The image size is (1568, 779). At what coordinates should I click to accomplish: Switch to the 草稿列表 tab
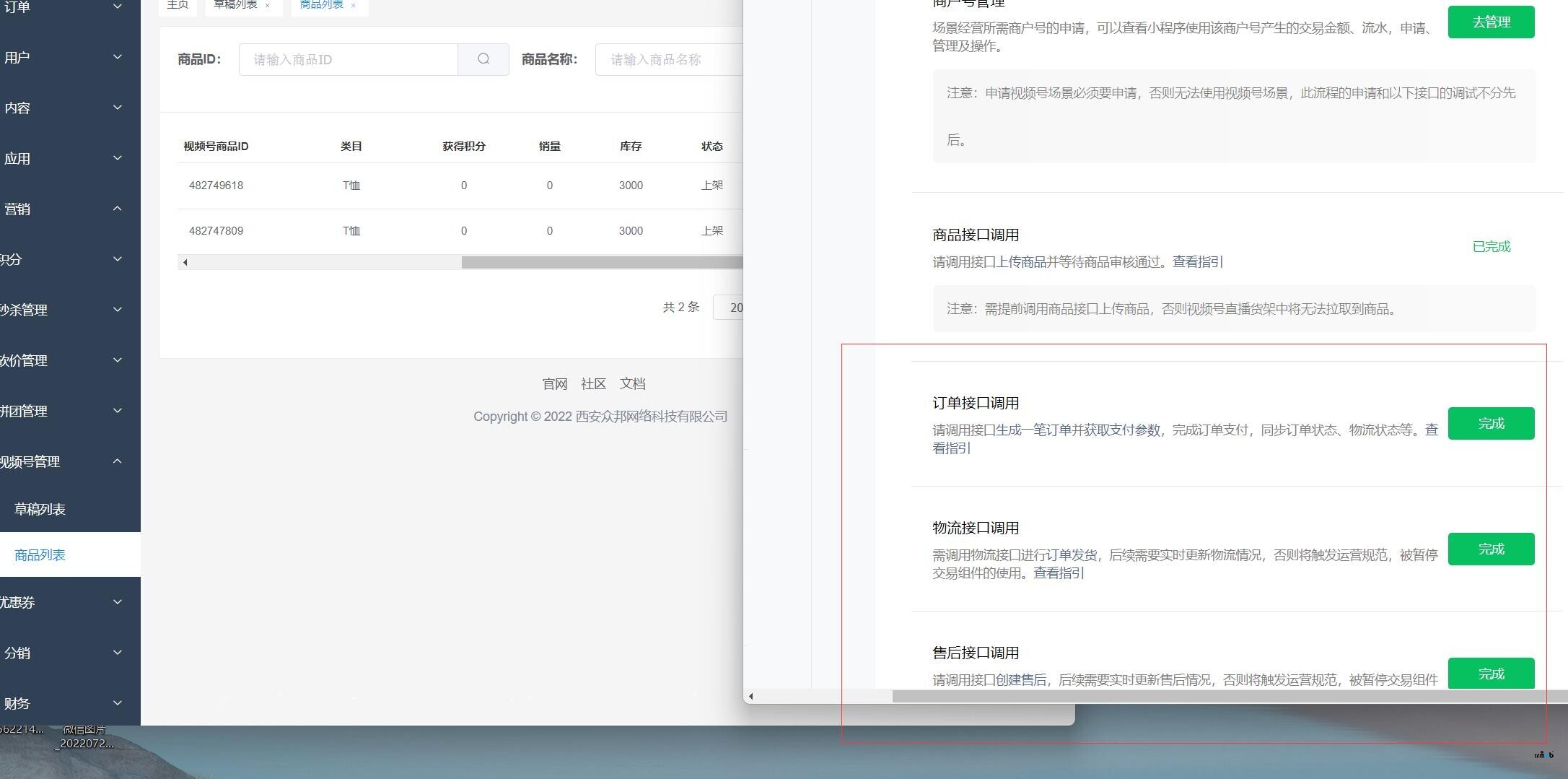click(x=235, y=5)
